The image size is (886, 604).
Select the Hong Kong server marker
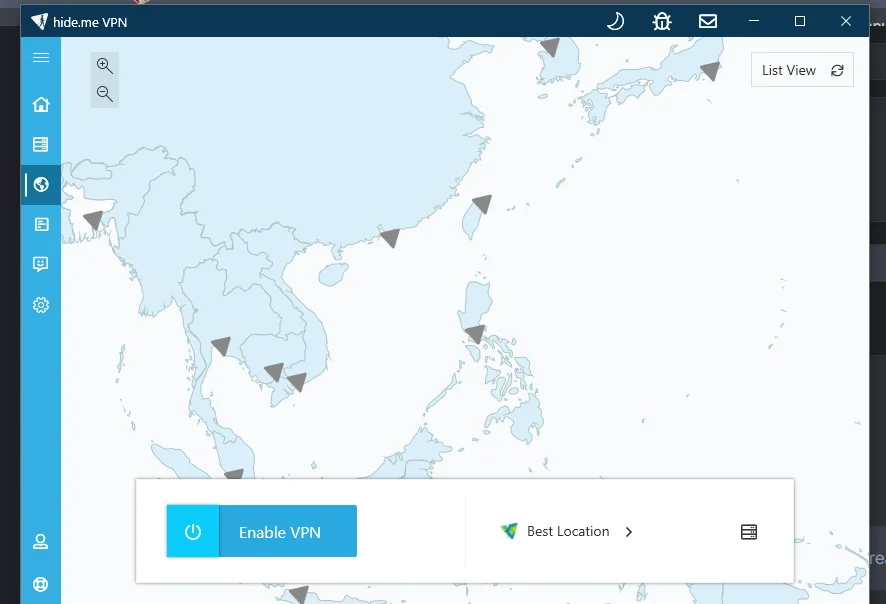tap(390, 238)
